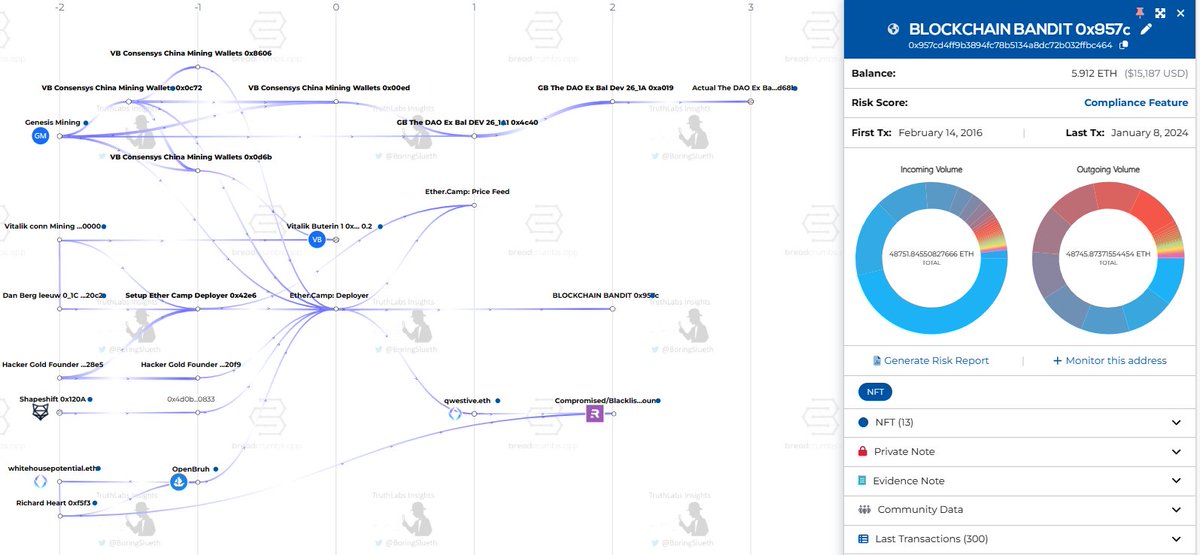Select GB The DAO Ex Bal Dev 0xa019
Viewport: 1200px width, 555px height.
coord(605,88)
